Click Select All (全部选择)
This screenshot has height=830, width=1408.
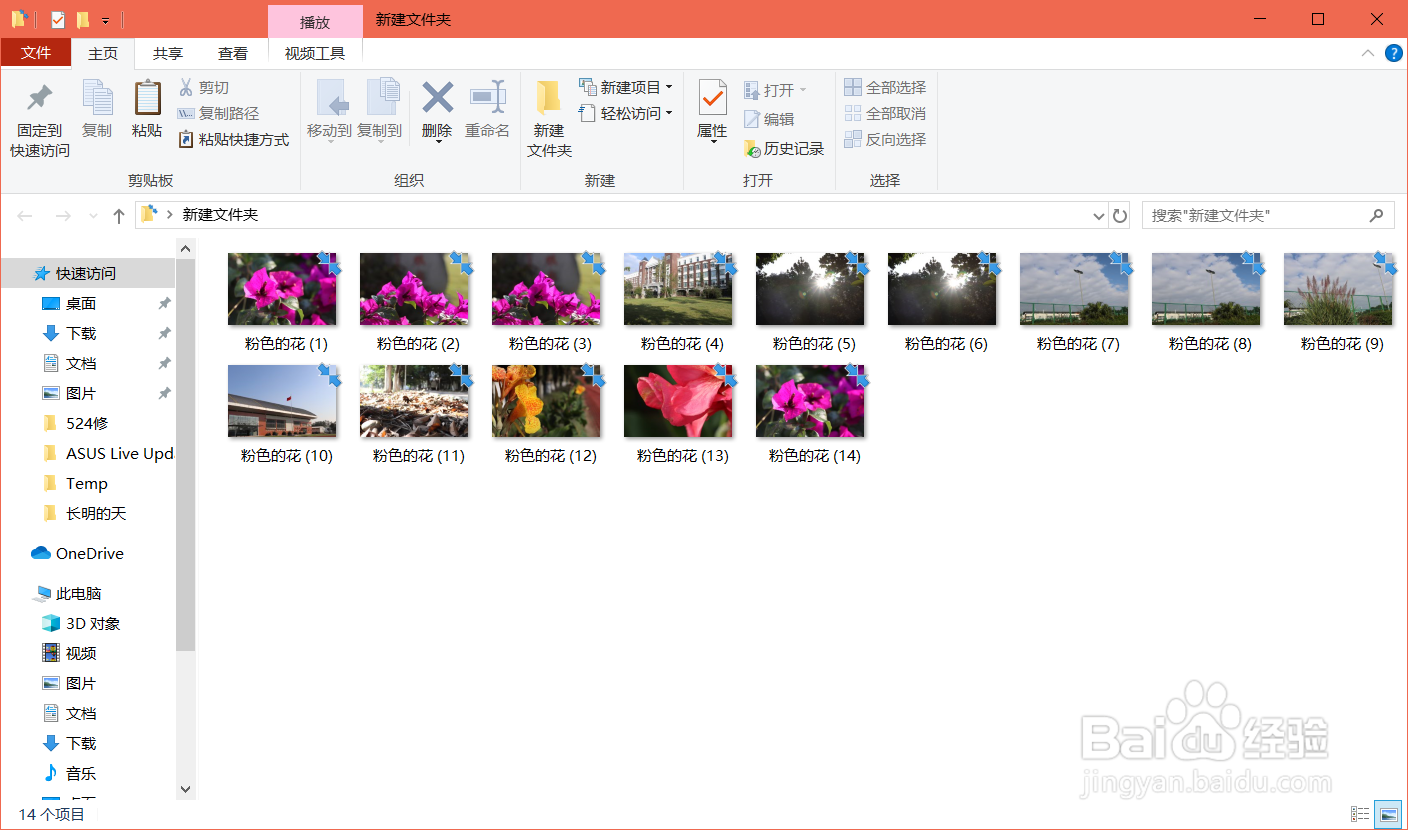coord(885,87)
